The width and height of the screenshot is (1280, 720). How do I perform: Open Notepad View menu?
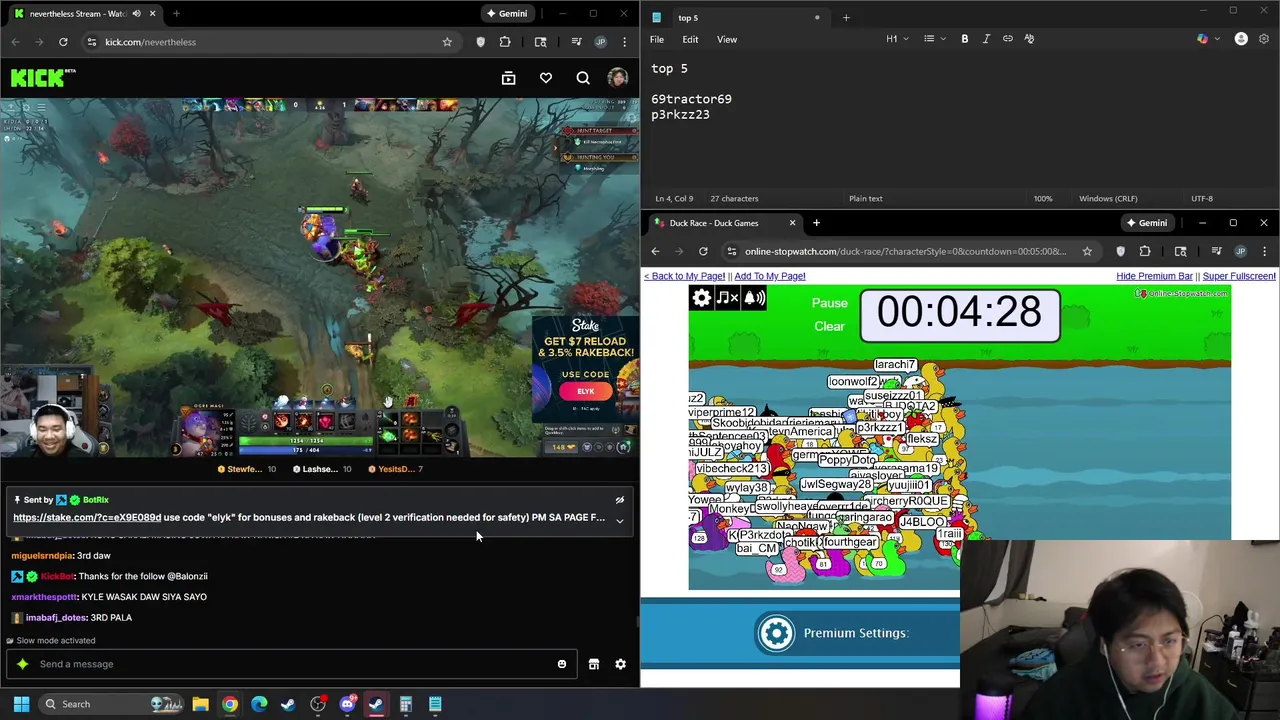(727, 39)
